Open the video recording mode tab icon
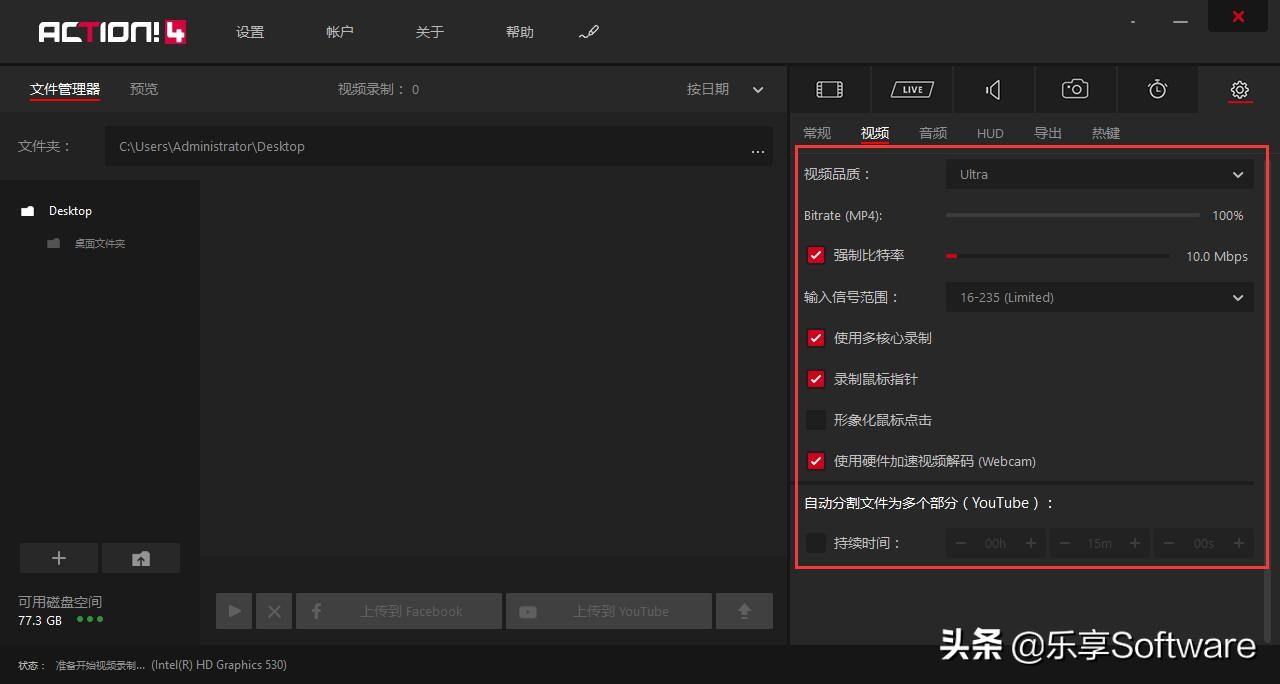The width and height of the screenshot is (1280, 684). pos(829,89)
